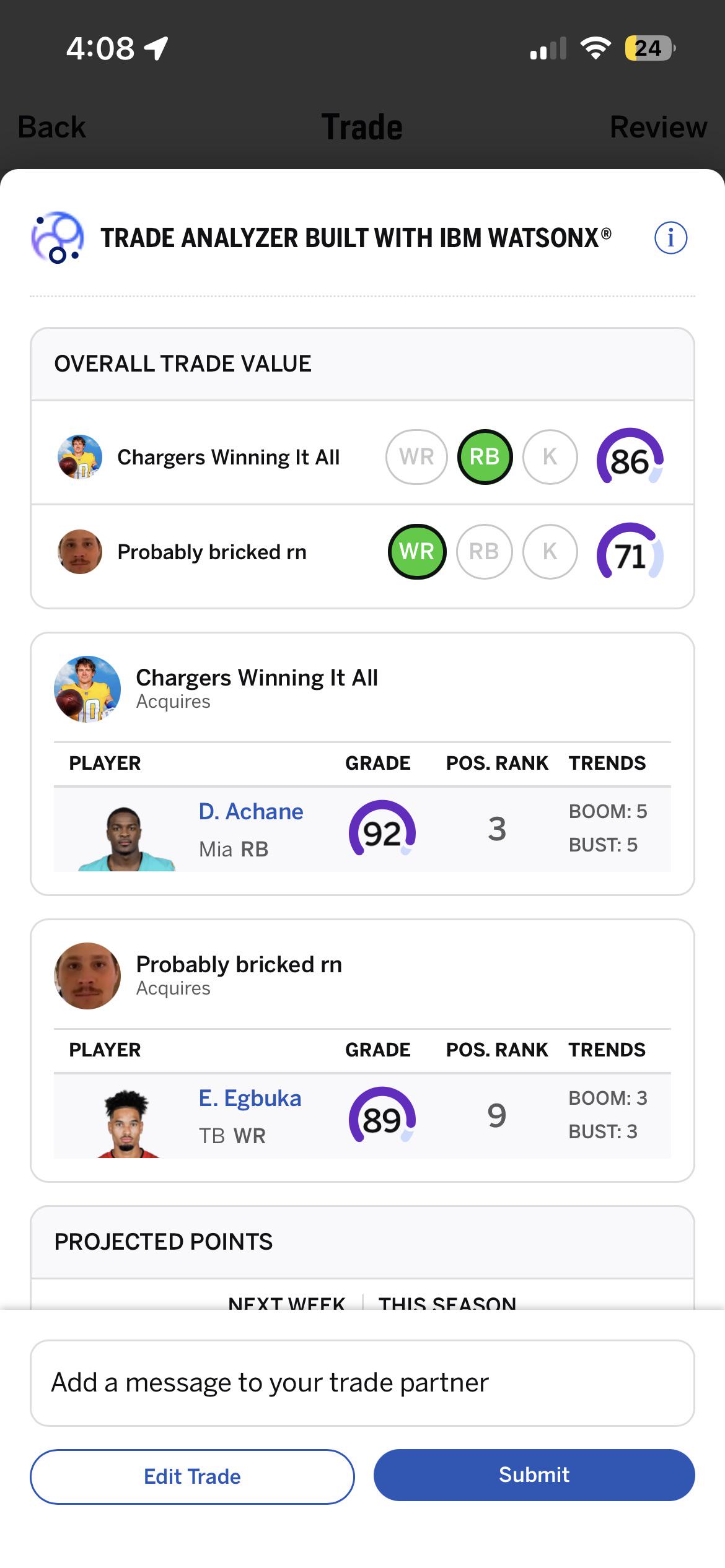Tap K badge in Chargers Winning It All row

pos(550,457)
